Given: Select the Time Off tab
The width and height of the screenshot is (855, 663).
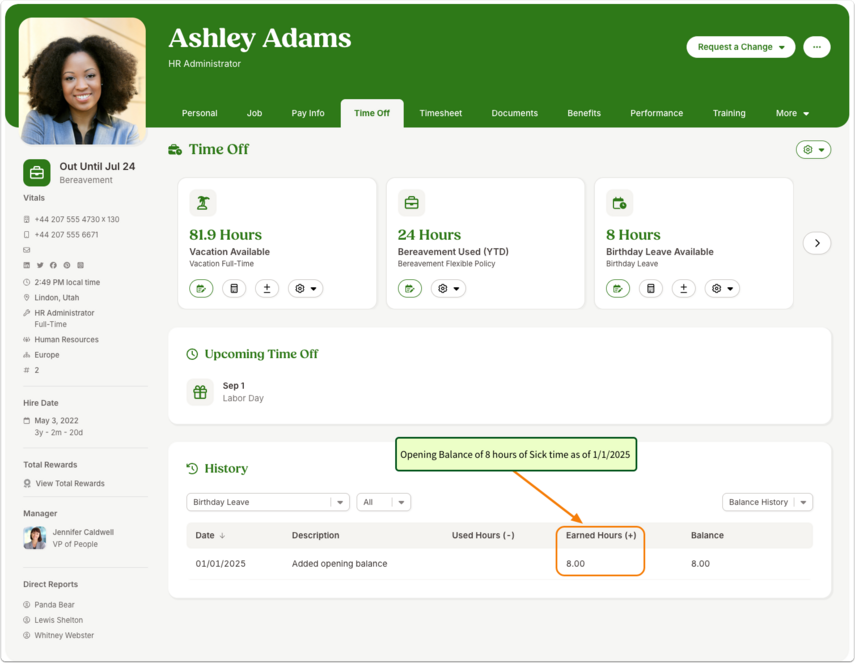Looking at the screenshot, I should (x=372, y=113).
